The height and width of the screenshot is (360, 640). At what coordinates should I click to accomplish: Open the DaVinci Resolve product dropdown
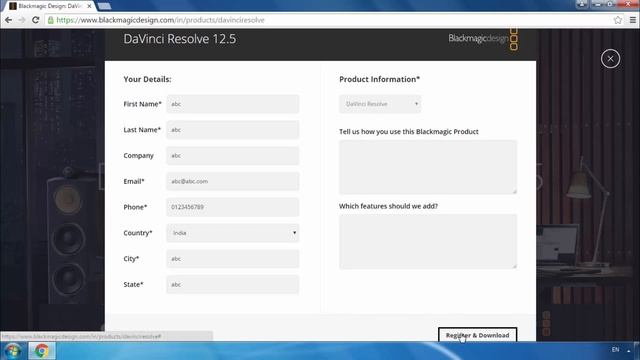(x=380, y=104)
